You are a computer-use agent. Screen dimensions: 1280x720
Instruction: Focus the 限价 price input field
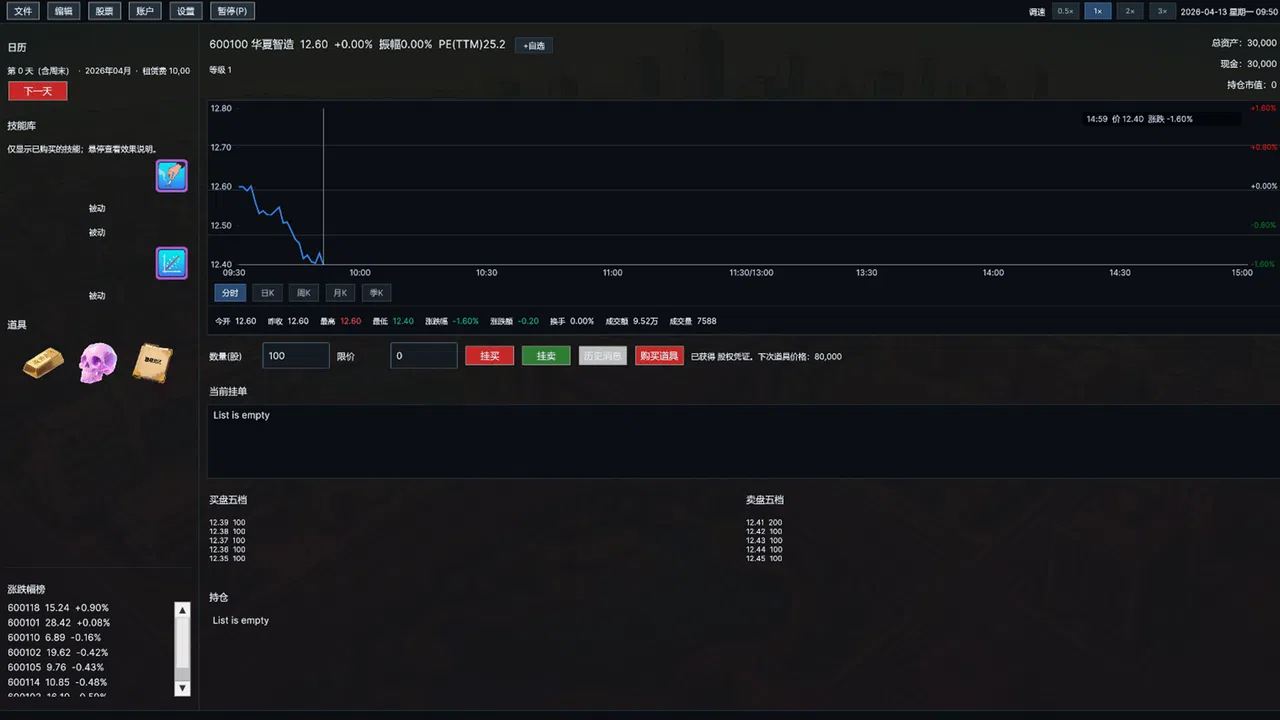(424, 355)
